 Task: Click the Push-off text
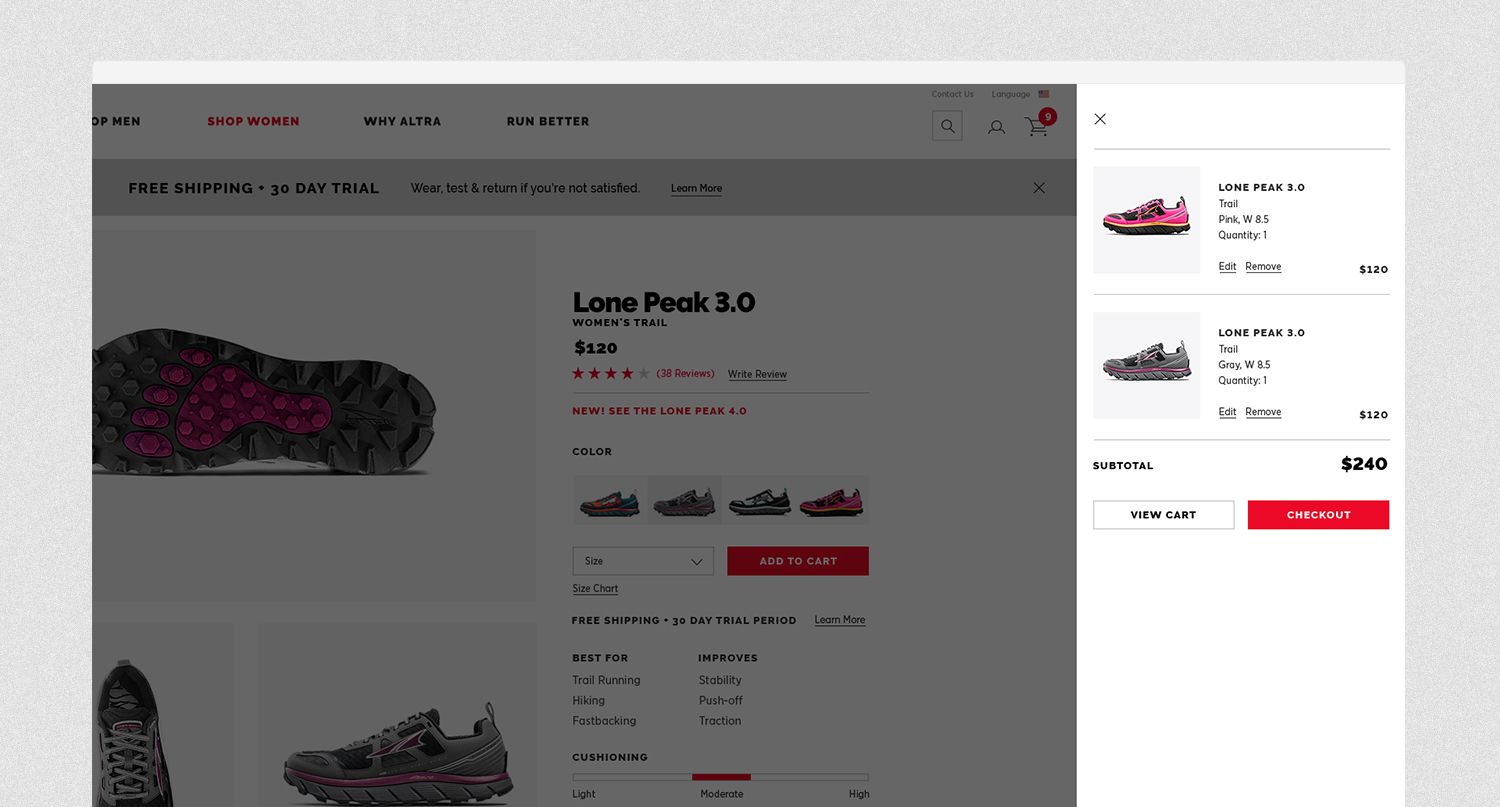(720, 700)
